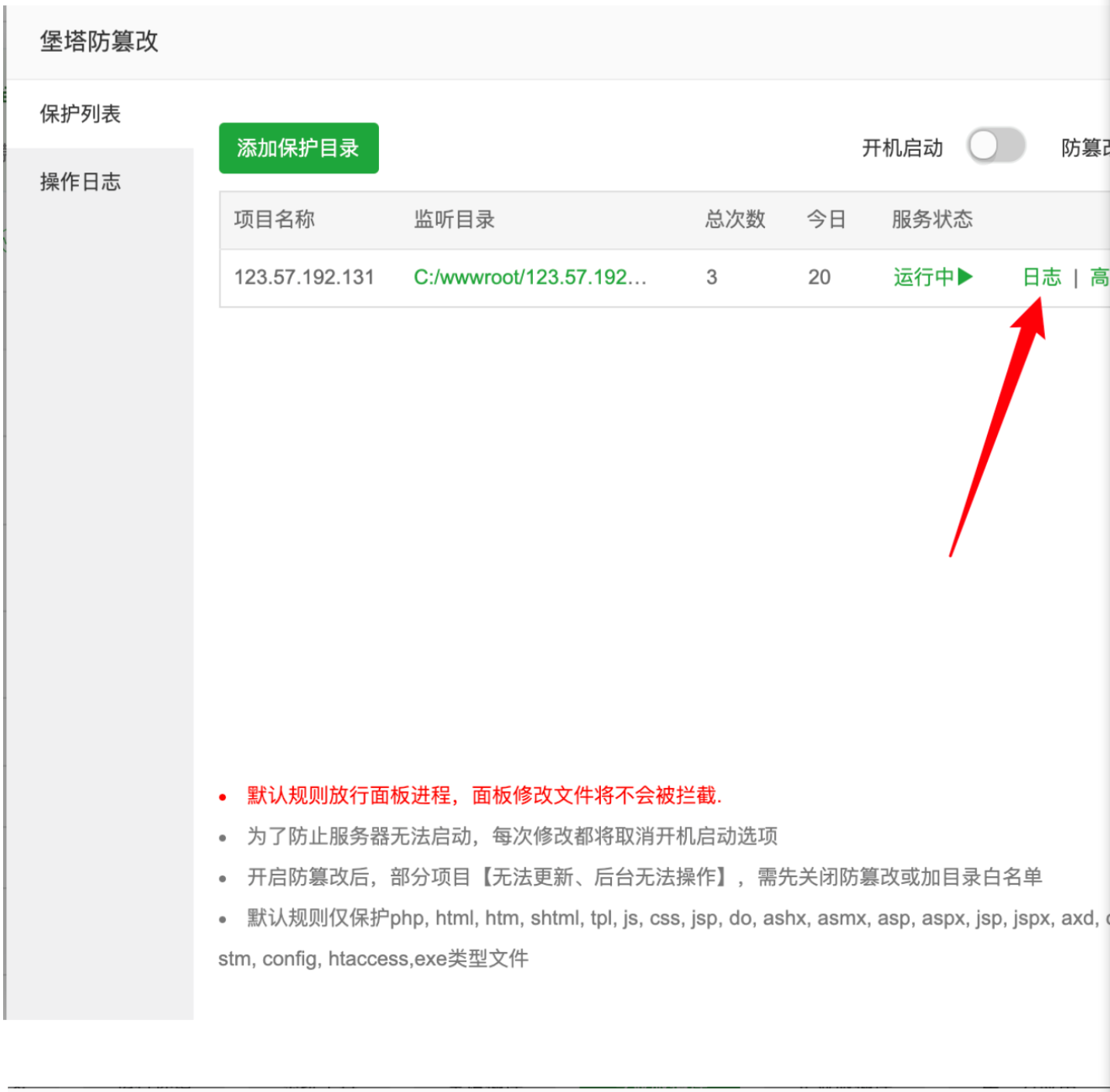Image resolution: width=1110 pixels, height=1092 pixels.
Task: Click the red 默认规则放行面板进程 notice
Action: tap(484, 795)
